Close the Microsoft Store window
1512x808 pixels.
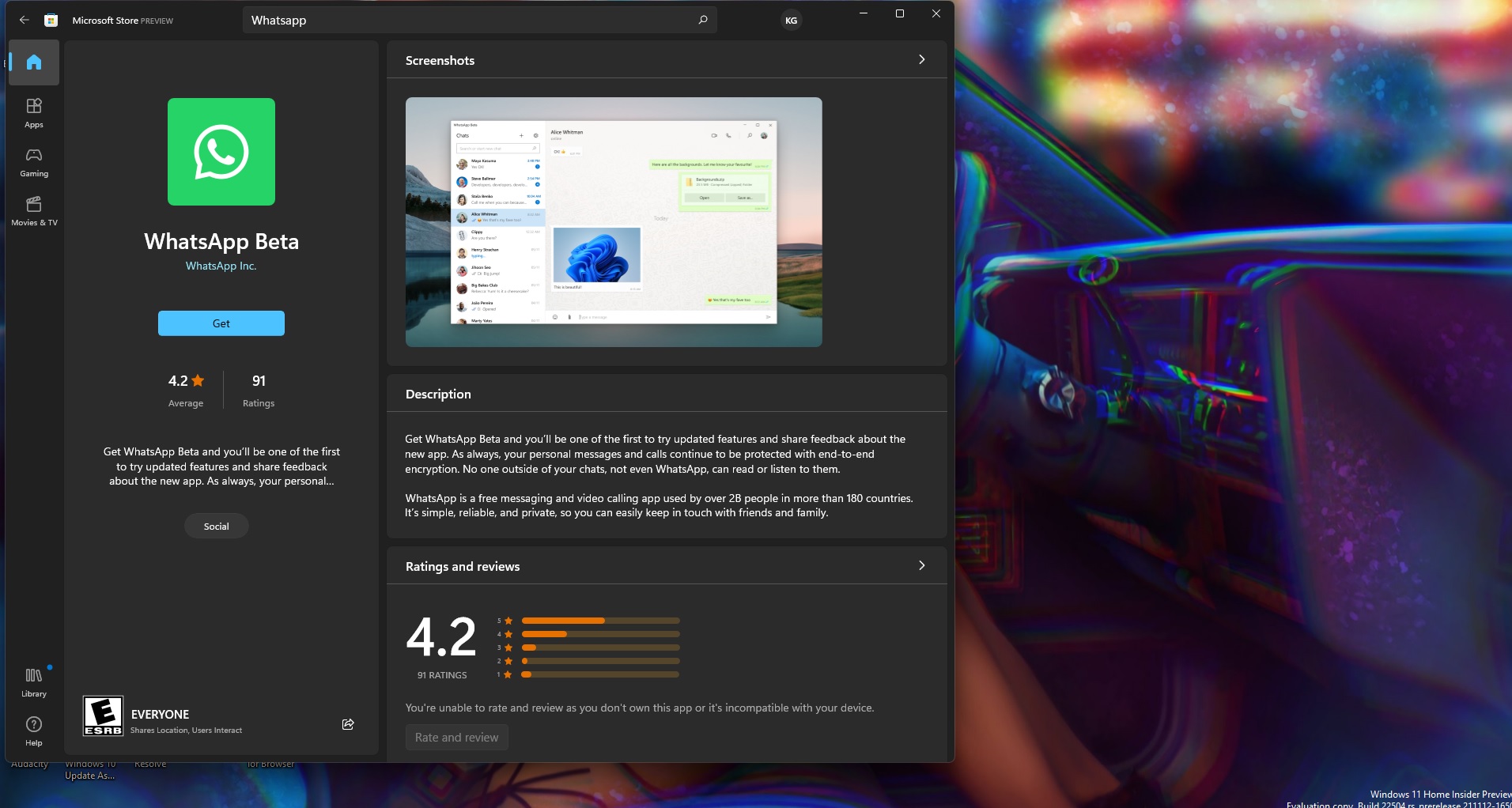tap(936, 13)
